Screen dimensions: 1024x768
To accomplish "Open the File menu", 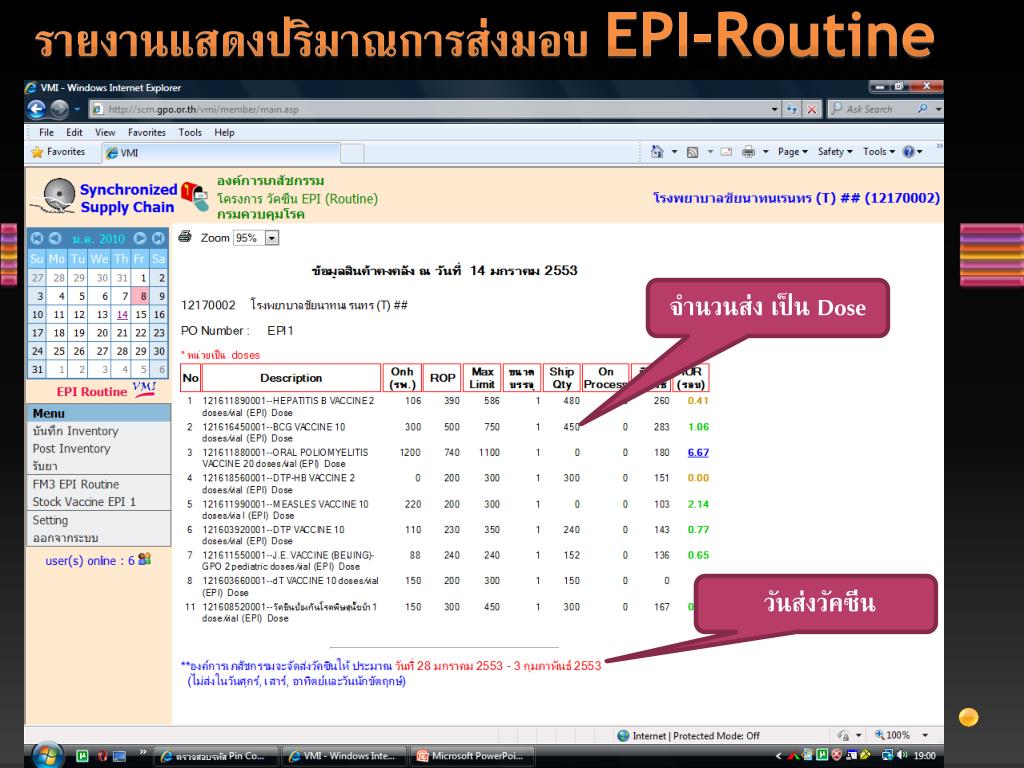I will [46, 132].
